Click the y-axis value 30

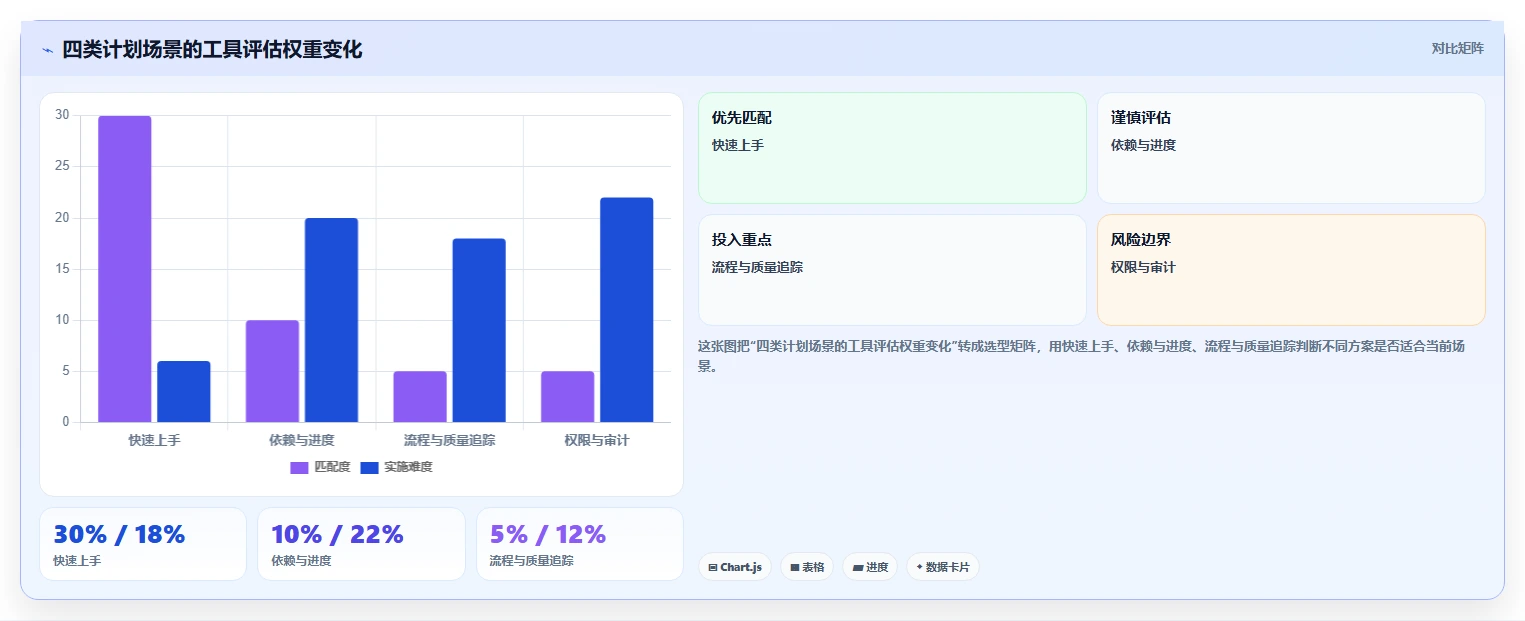click(62, 115)
